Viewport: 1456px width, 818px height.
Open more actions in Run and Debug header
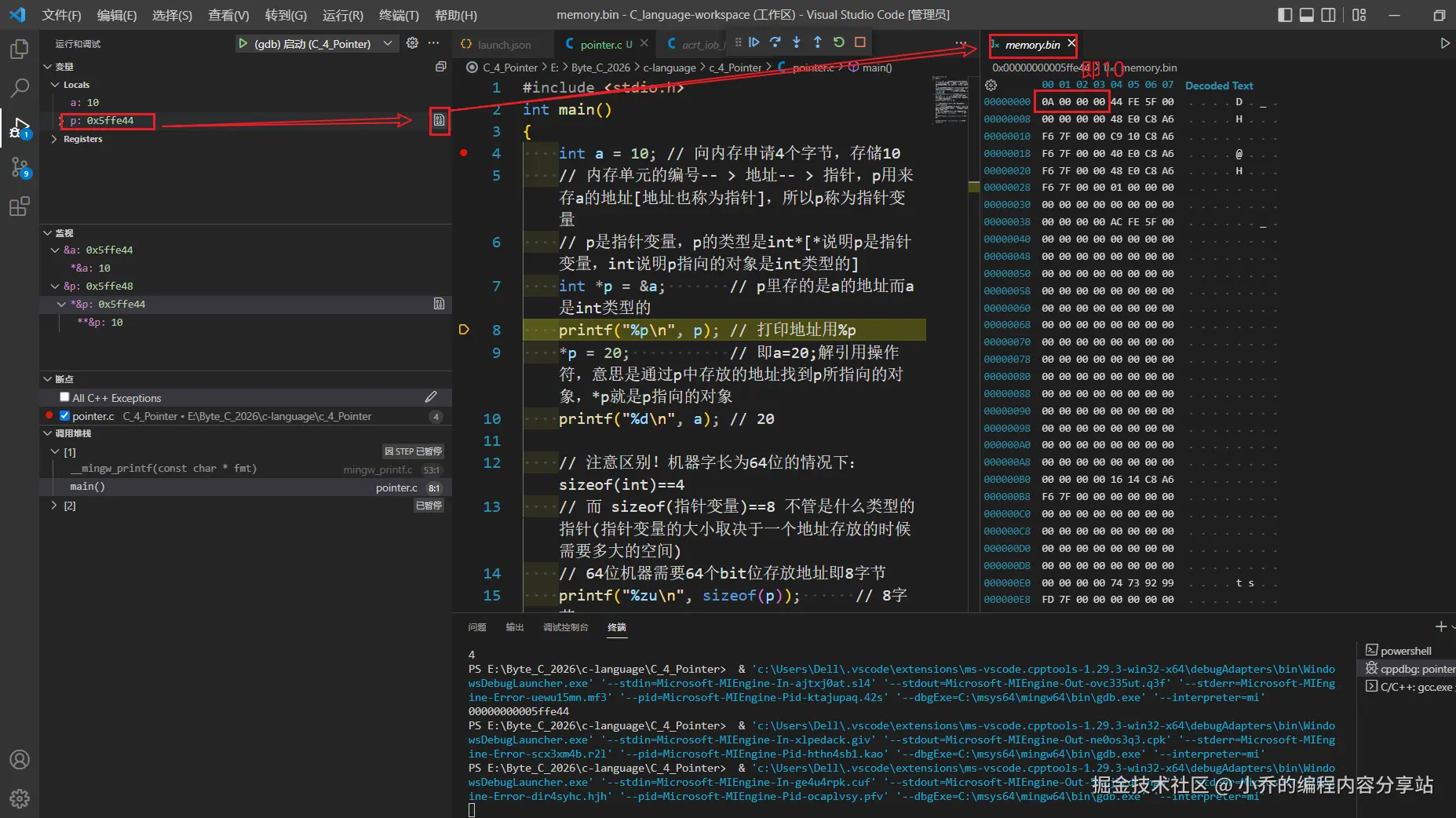(x=434, y=44)
